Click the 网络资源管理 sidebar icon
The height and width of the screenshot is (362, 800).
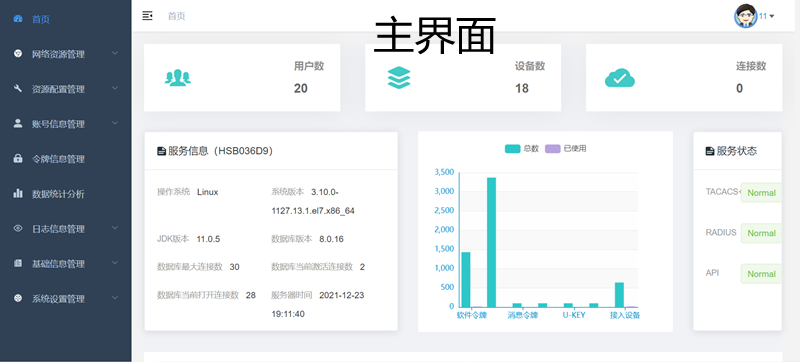click(x=18, y=54)
